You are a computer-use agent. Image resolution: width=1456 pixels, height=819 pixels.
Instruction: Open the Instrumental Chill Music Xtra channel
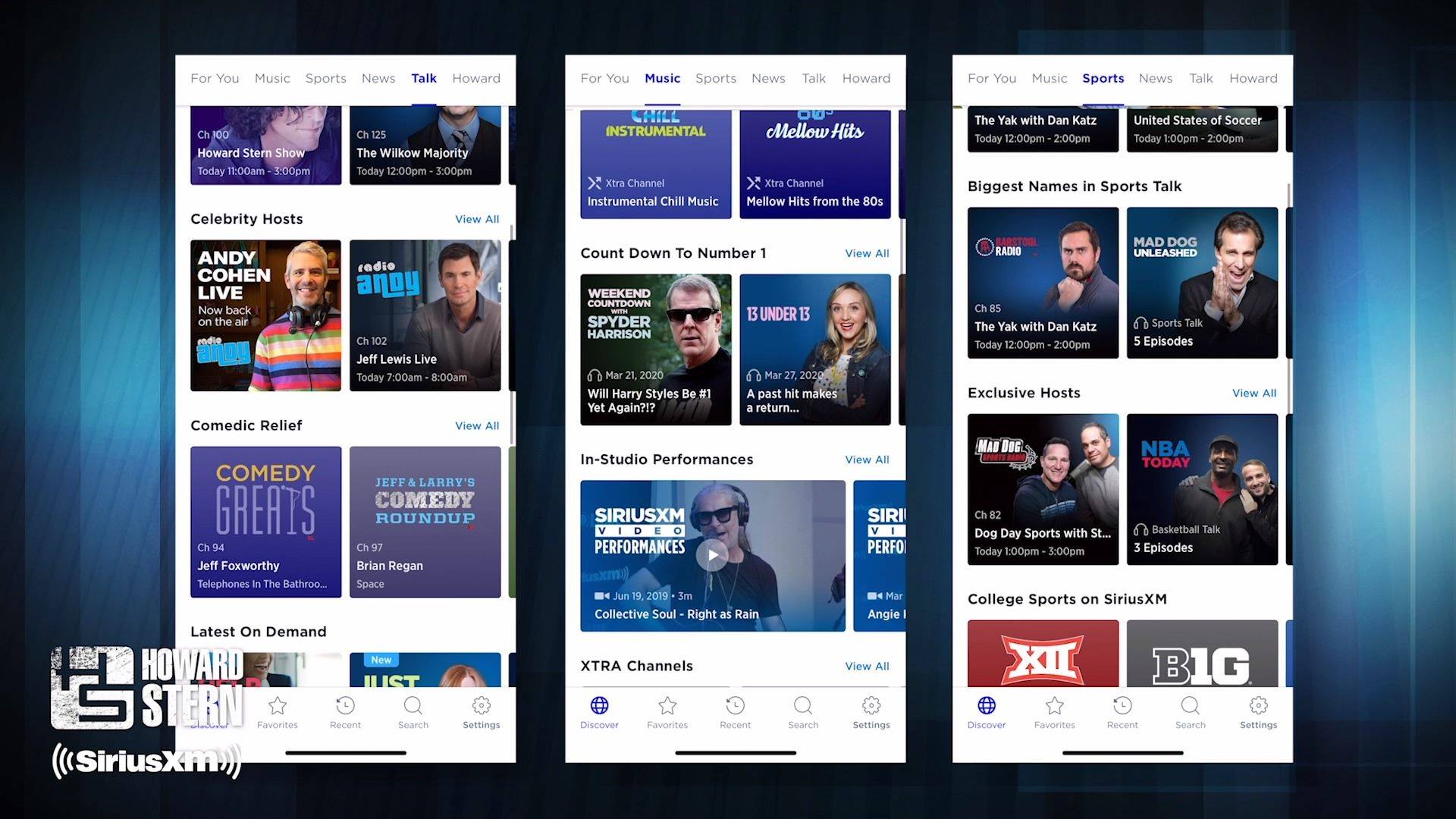656,165
